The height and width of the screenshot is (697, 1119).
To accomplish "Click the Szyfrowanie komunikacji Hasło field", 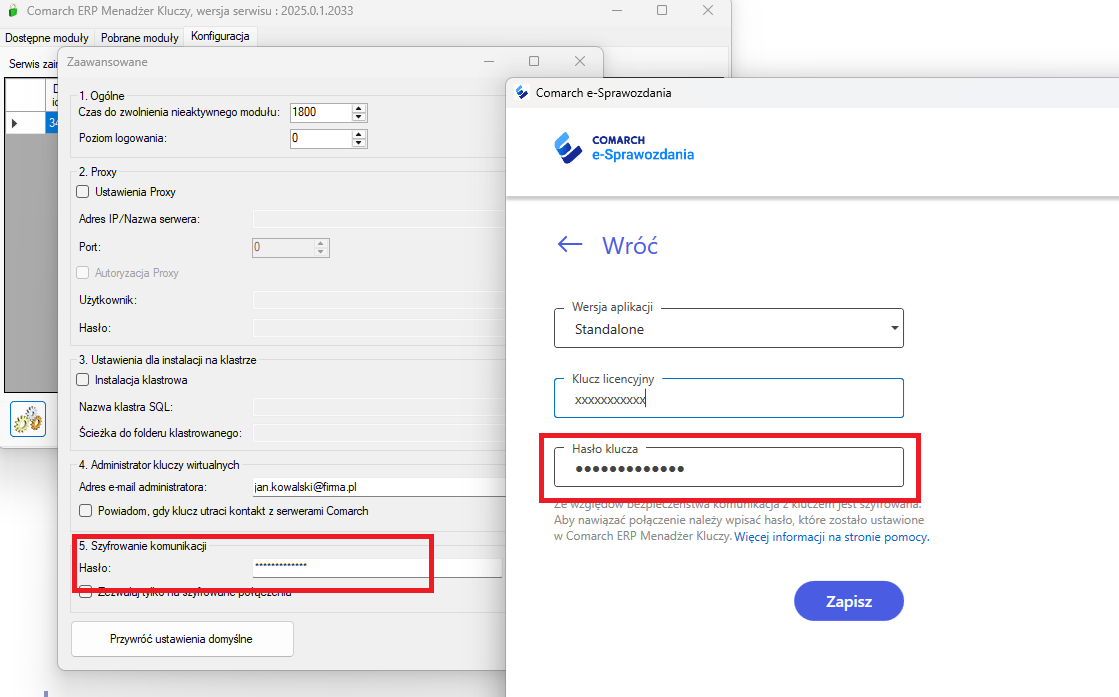I will pyautogui.click(x=378, y=567).
